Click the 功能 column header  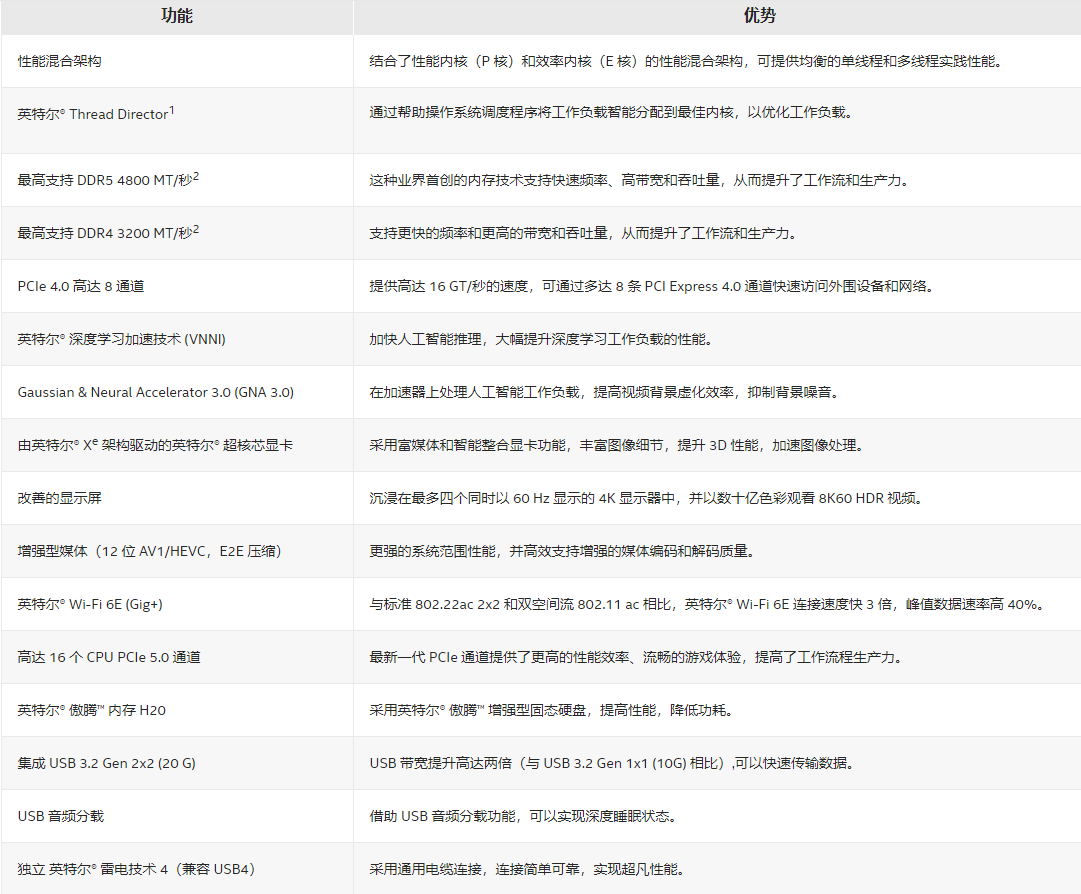coord(175,17)
